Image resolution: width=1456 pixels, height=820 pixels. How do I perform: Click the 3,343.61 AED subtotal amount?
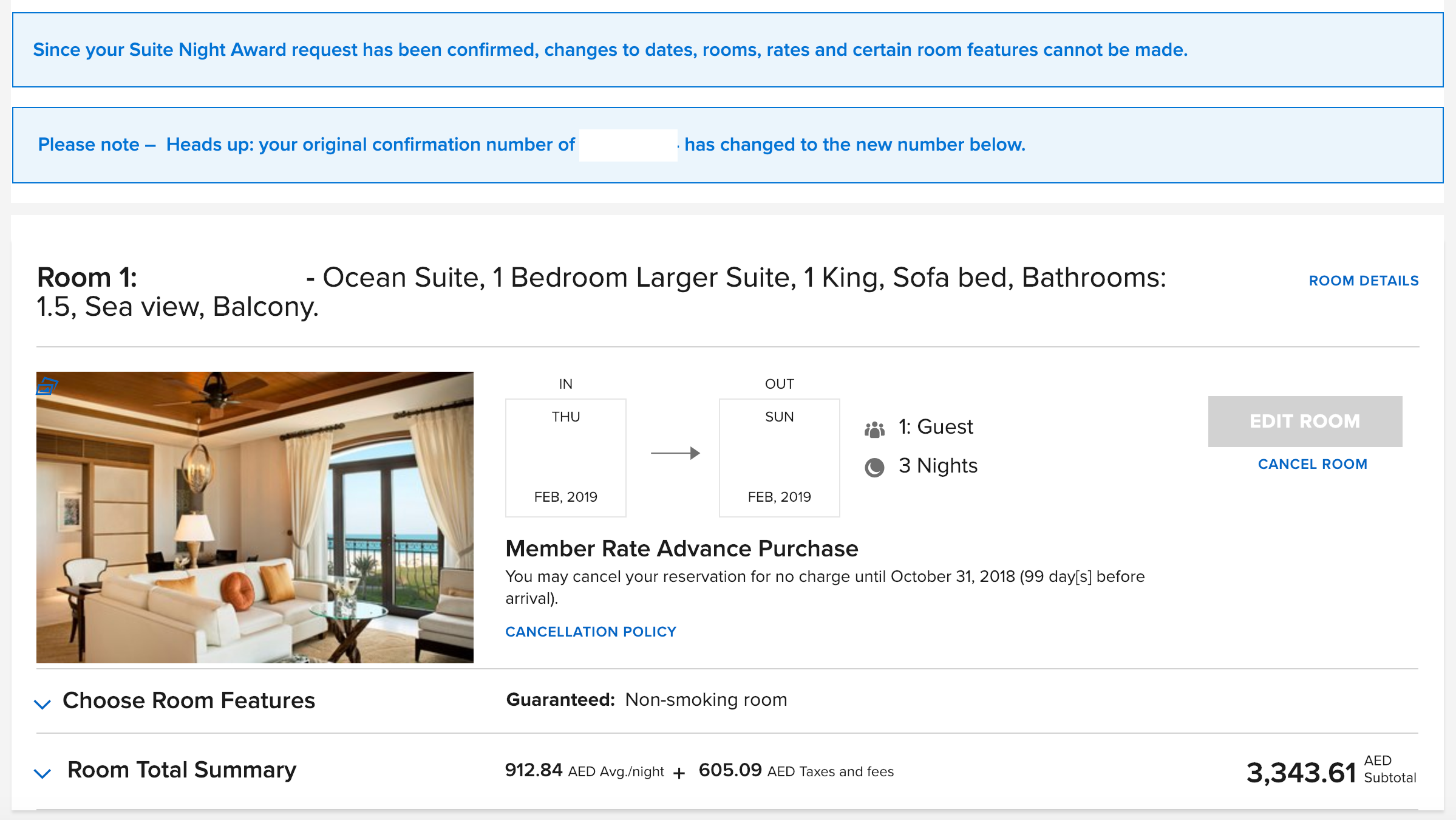[1301, 773]
